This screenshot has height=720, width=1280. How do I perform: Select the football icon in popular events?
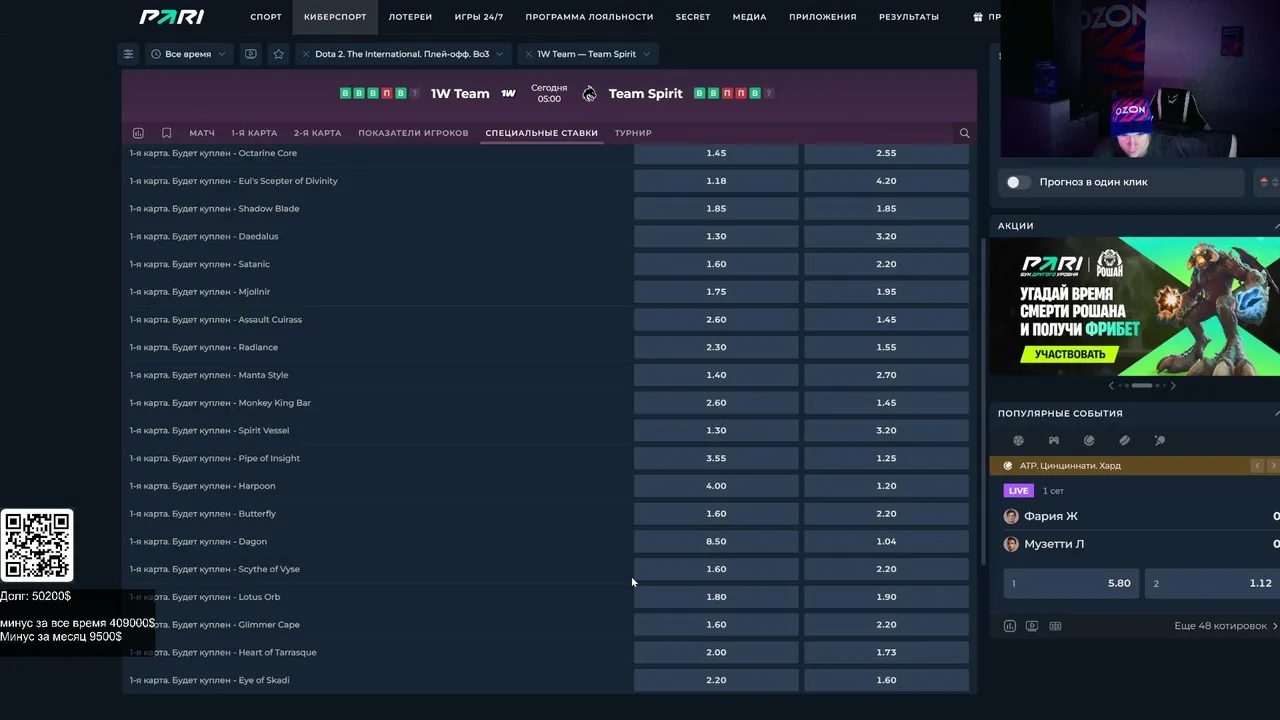1018,440
